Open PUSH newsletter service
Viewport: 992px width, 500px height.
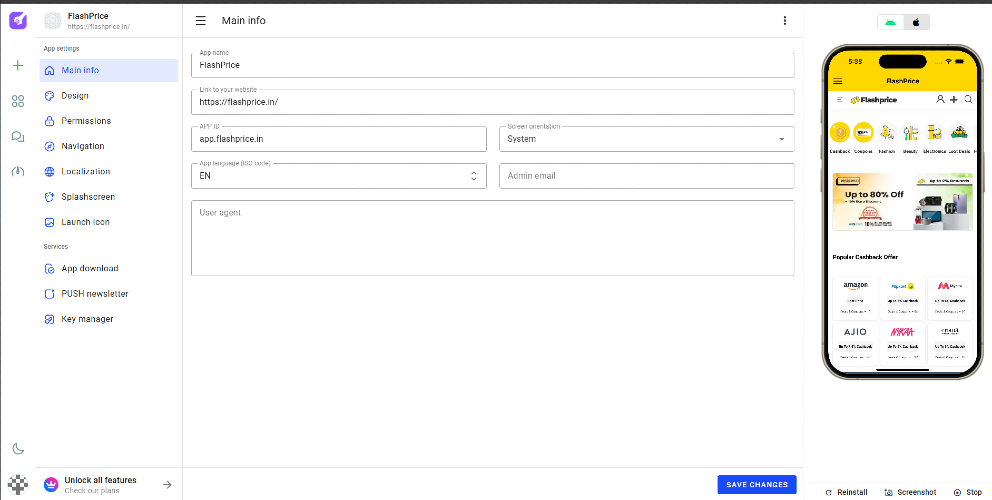[109, 294]
